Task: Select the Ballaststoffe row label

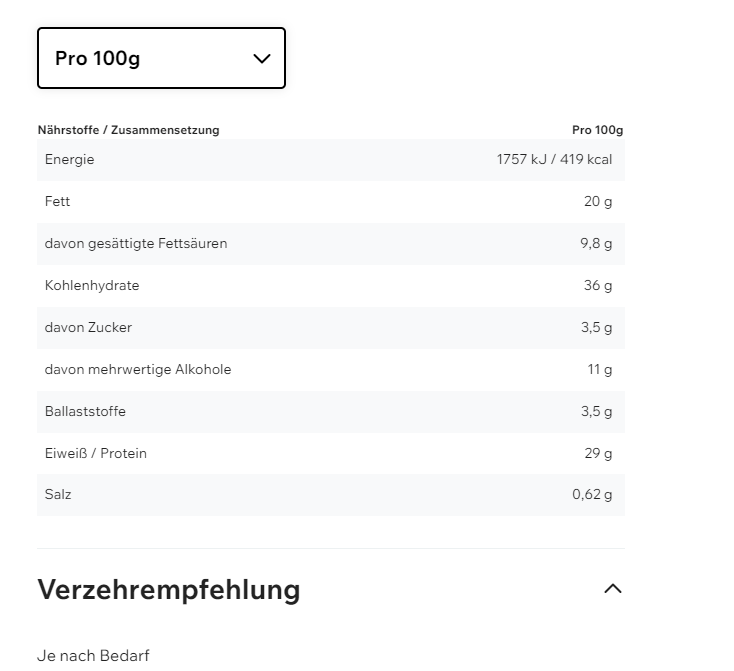Action: point(85,411)
